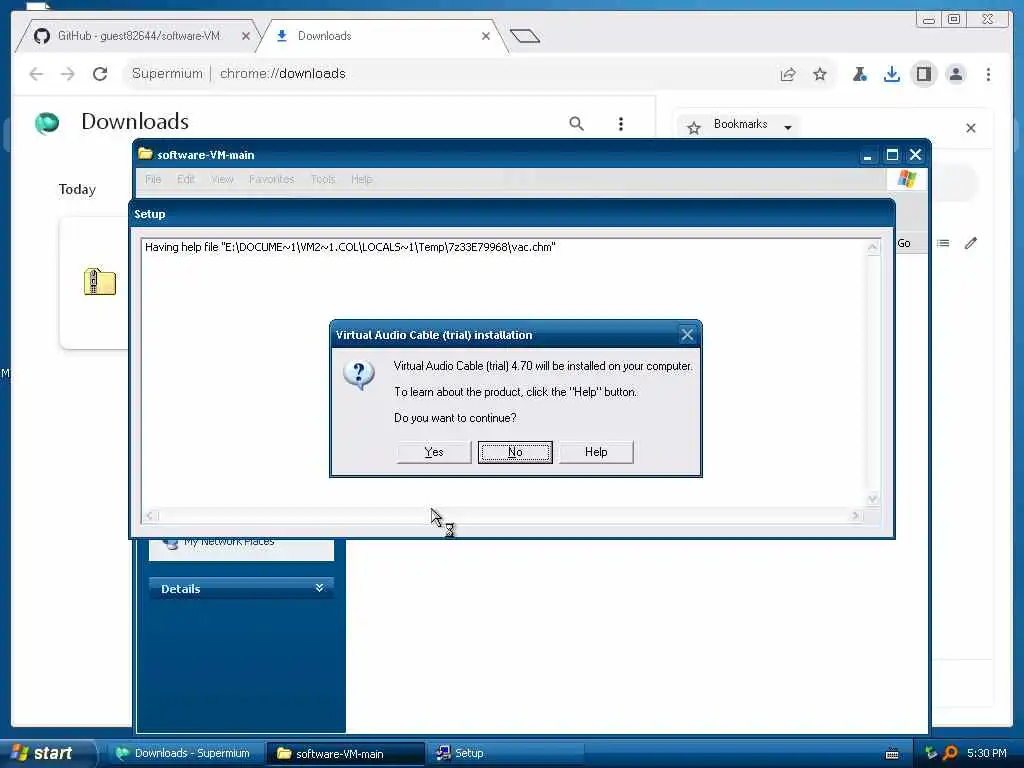Close the GitHub tab
This screenshot has height=768, width=1024.
(x=246, y=37)
